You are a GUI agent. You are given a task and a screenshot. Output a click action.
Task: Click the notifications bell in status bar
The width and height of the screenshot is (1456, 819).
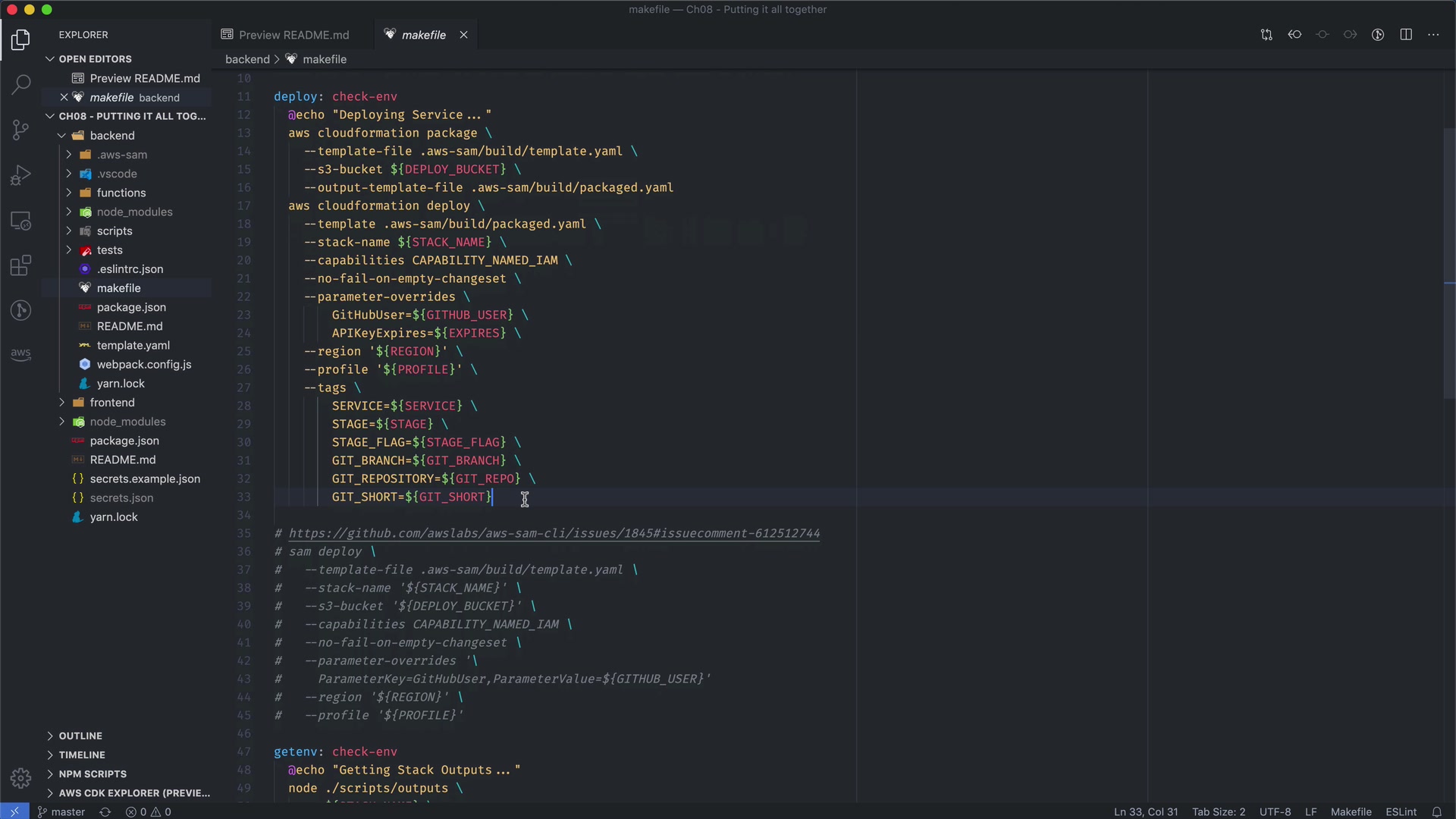pyautogui.click(x=1436, y=811)
